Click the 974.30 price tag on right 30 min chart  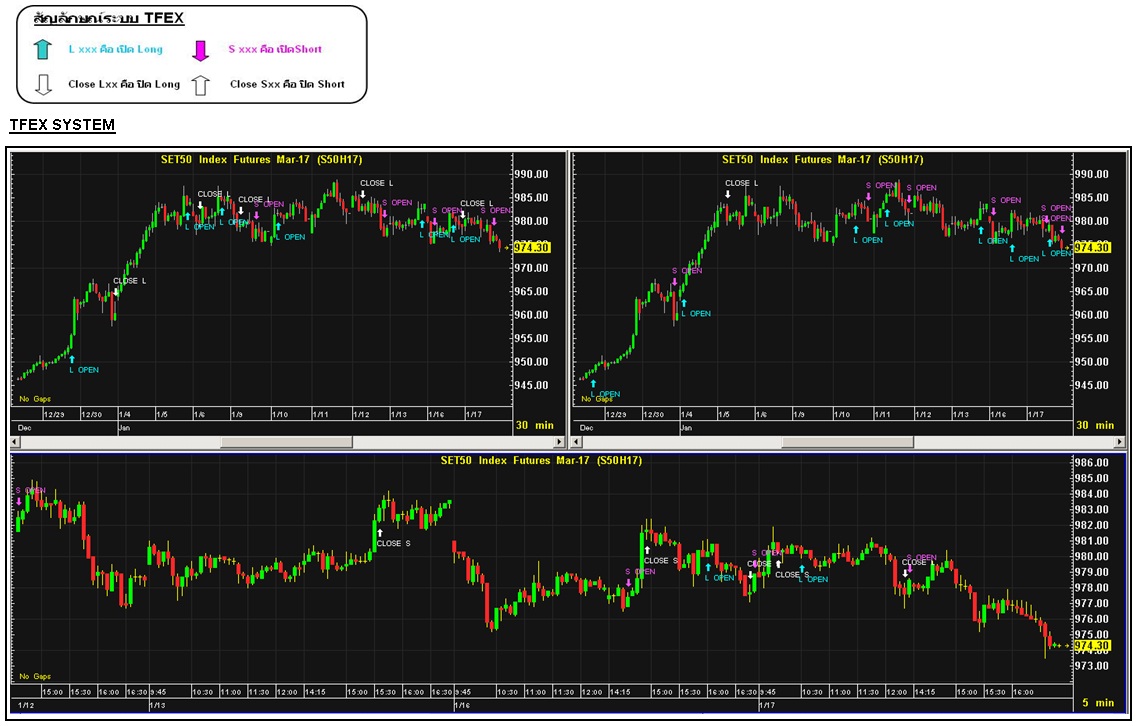pos(1092,248)
